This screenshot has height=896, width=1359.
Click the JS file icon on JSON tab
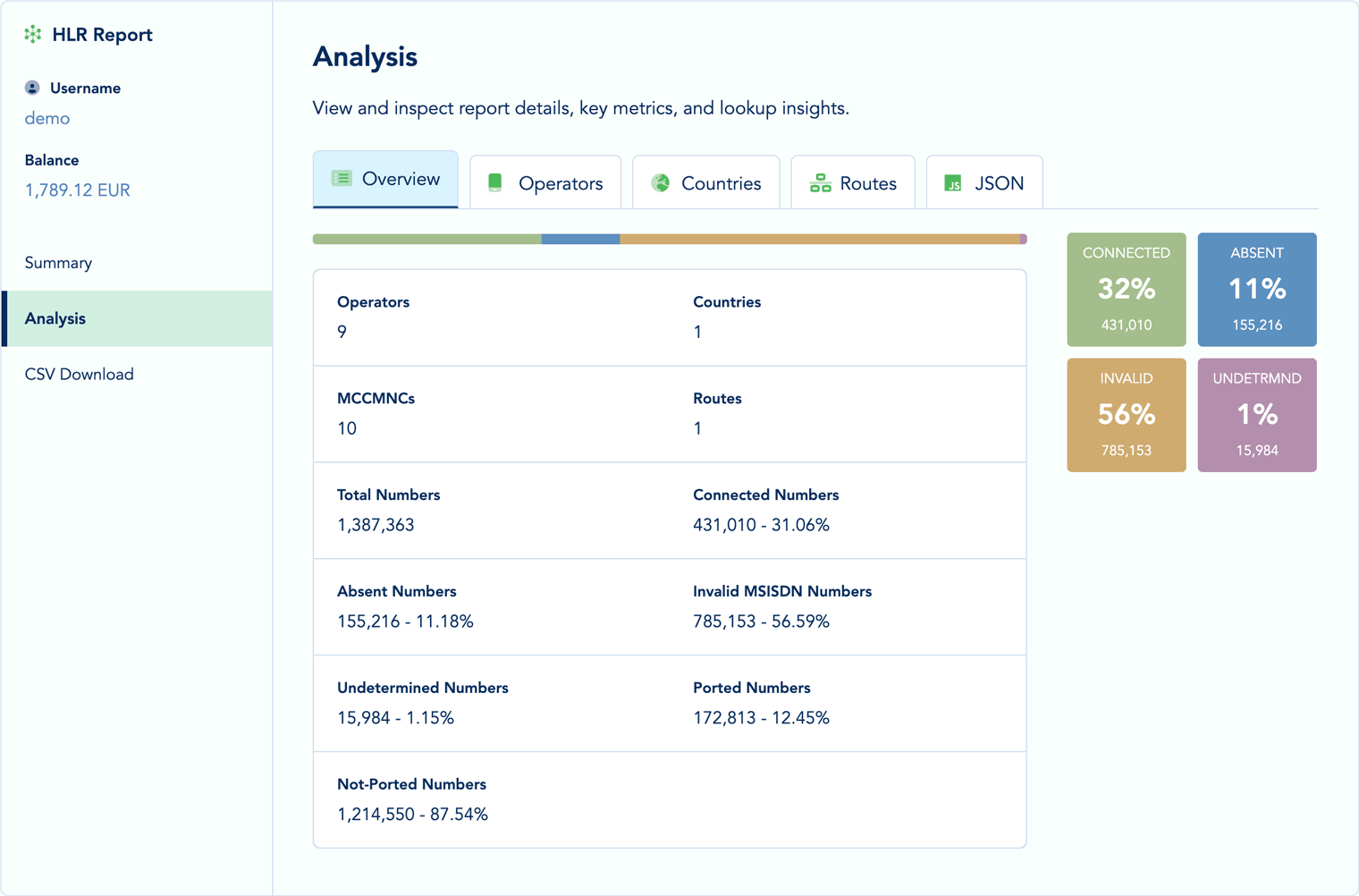pyautogui.click(x=953, y=183)
